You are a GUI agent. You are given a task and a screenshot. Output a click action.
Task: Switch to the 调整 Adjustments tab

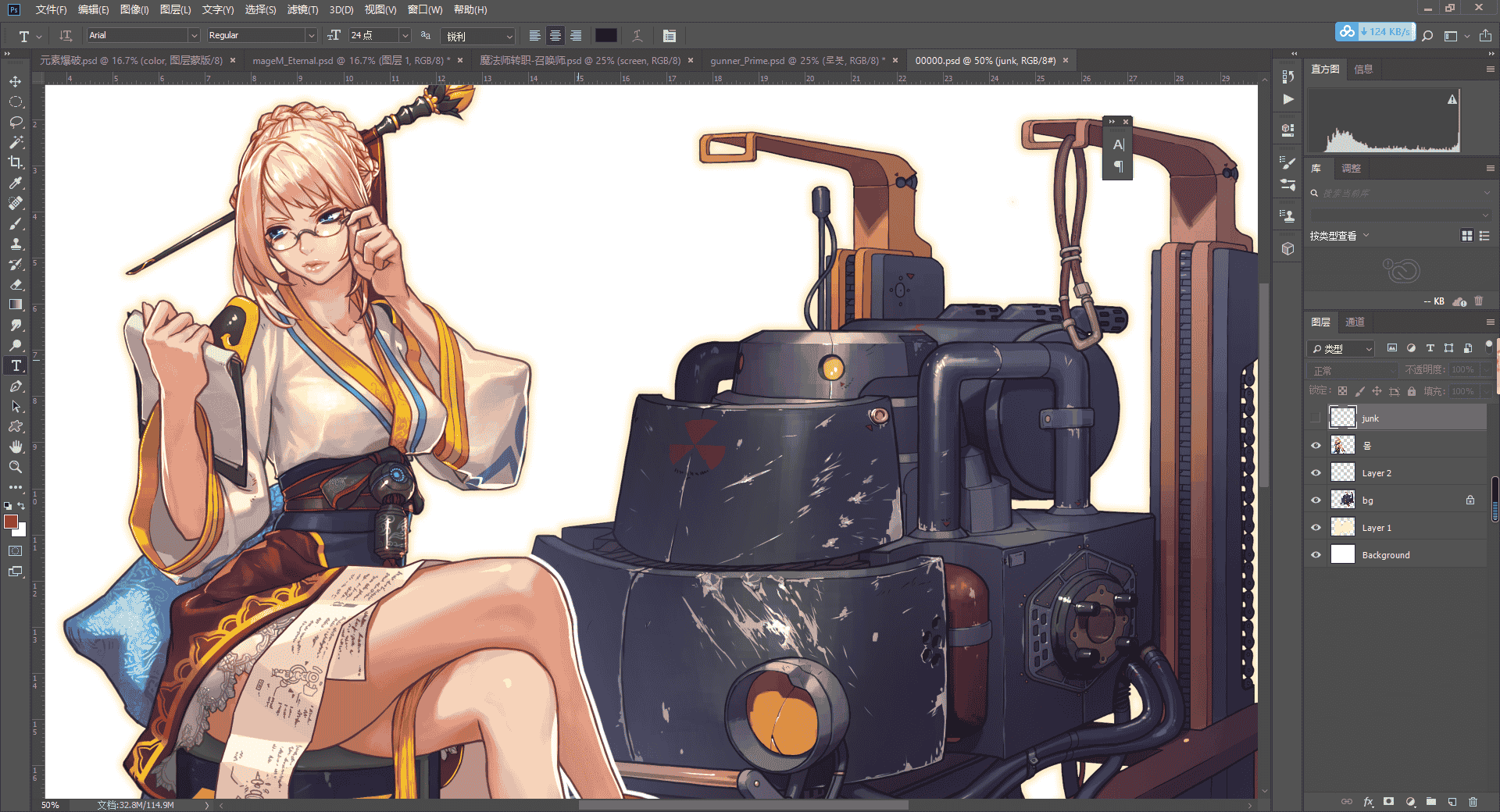1351,169
